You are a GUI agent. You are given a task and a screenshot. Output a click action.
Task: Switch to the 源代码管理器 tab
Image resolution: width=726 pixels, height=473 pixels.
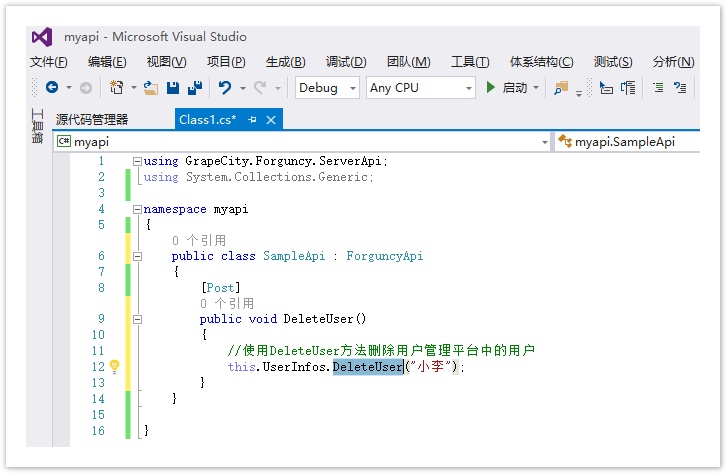coord(92,119)
